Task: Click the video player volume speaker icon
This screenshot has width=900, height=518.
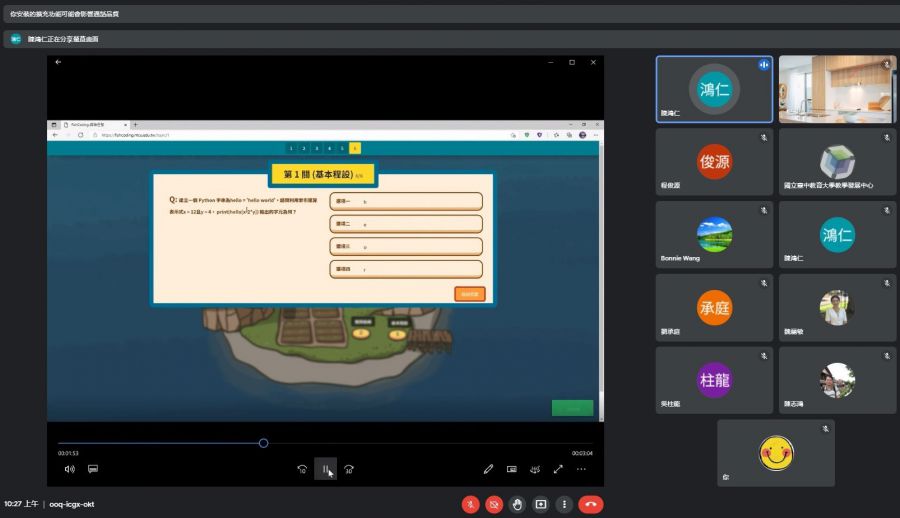Action: coord(69,469)
